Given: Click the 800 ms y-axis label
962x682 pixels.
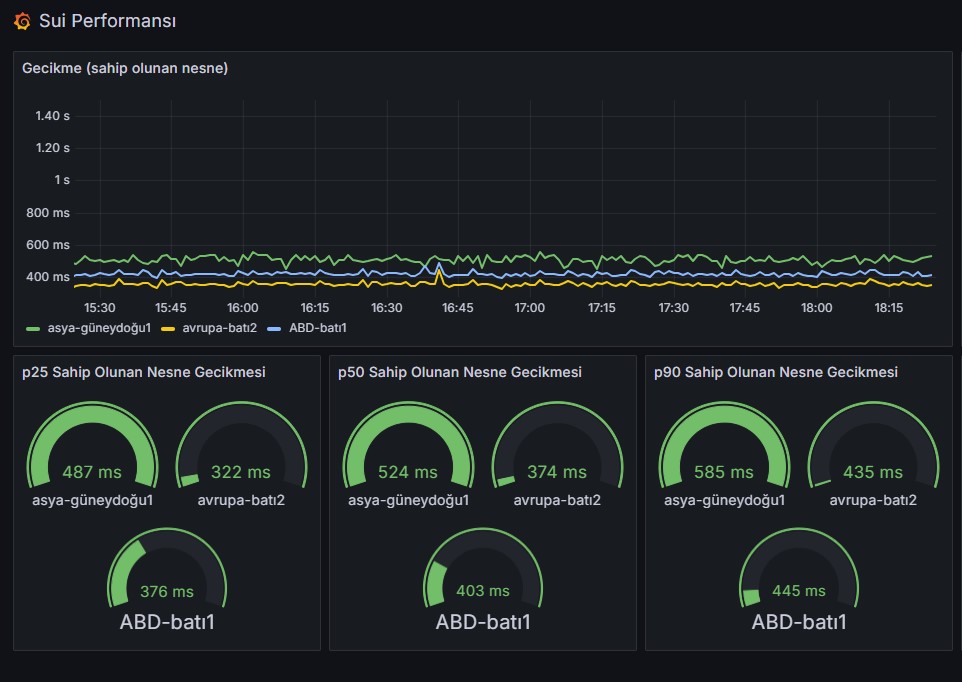Looking at the screenshot, I should pyautogui.click(x=48, y=213).
